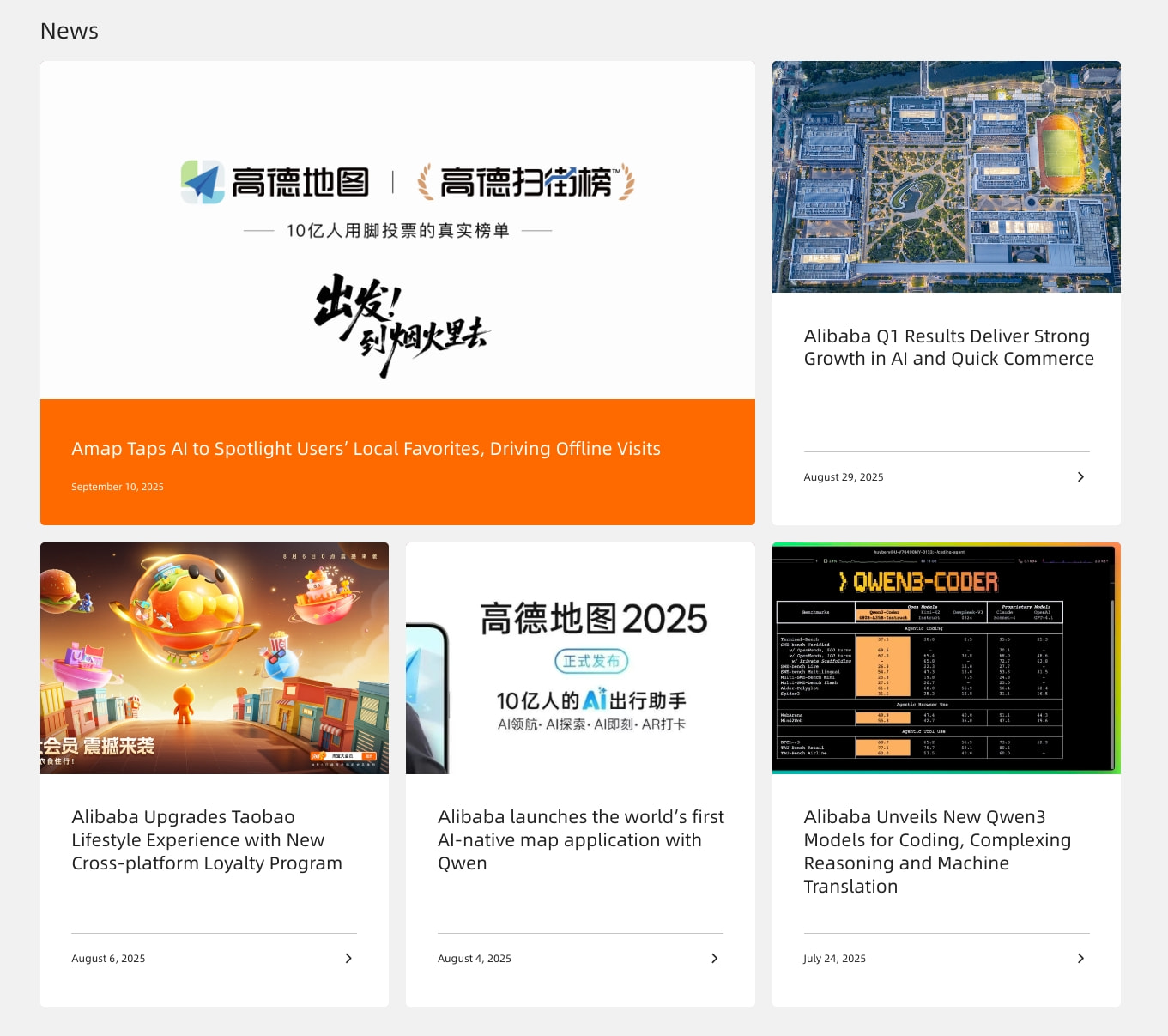
Task: Click the QWEN3-CODER benchmark table thumbnail
Action: click(947, 658)
